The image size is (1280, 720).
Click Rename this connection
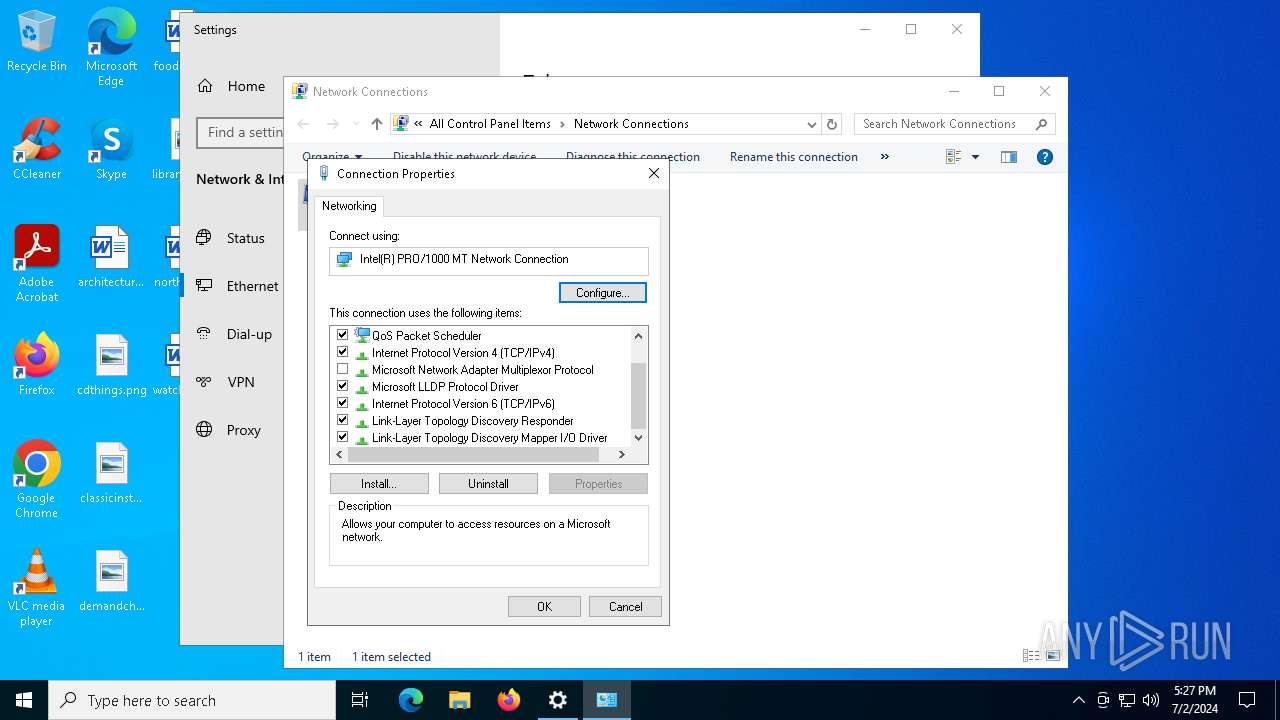click(x=794, y=157)
